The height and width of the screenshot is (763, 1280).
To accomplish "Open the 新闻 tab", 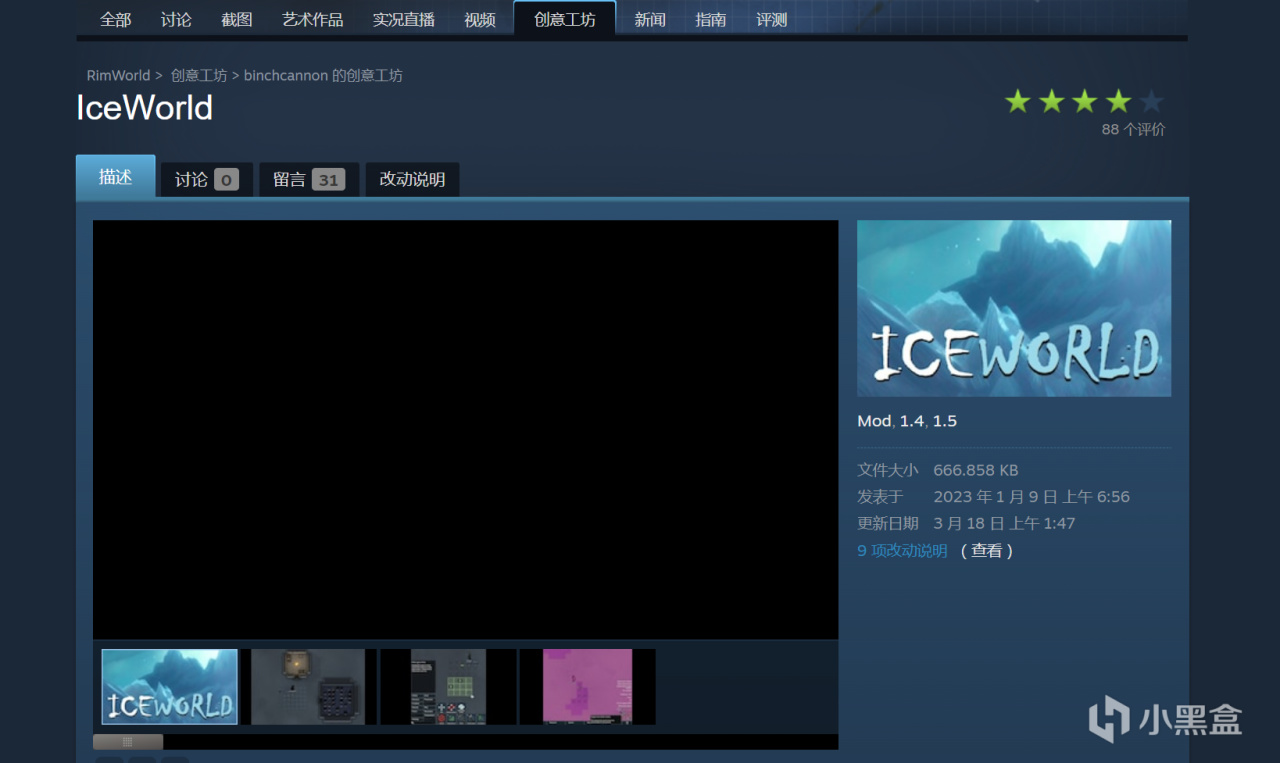I will click(x=650, y=19).
